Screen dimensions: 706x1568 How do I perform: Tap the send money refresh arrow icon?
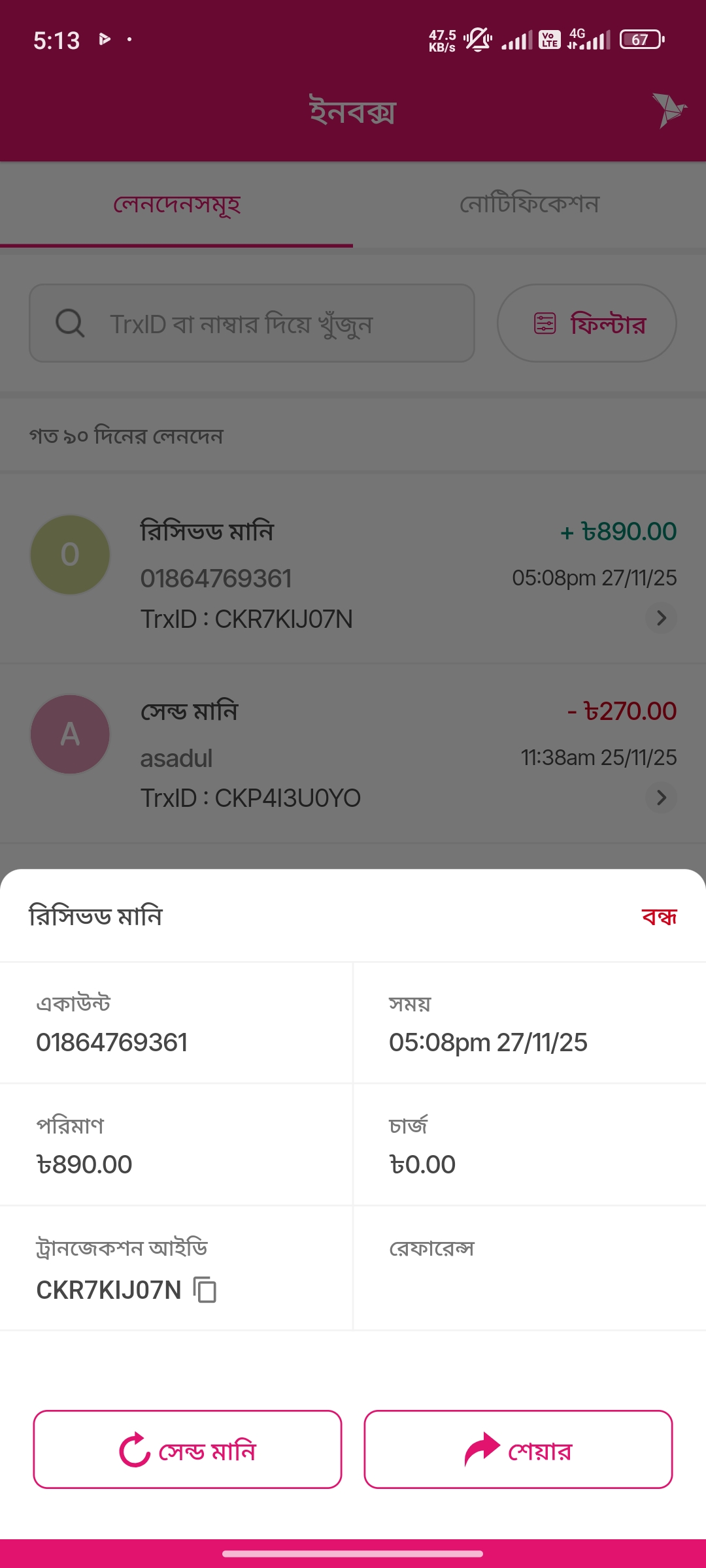(135, 1450)
